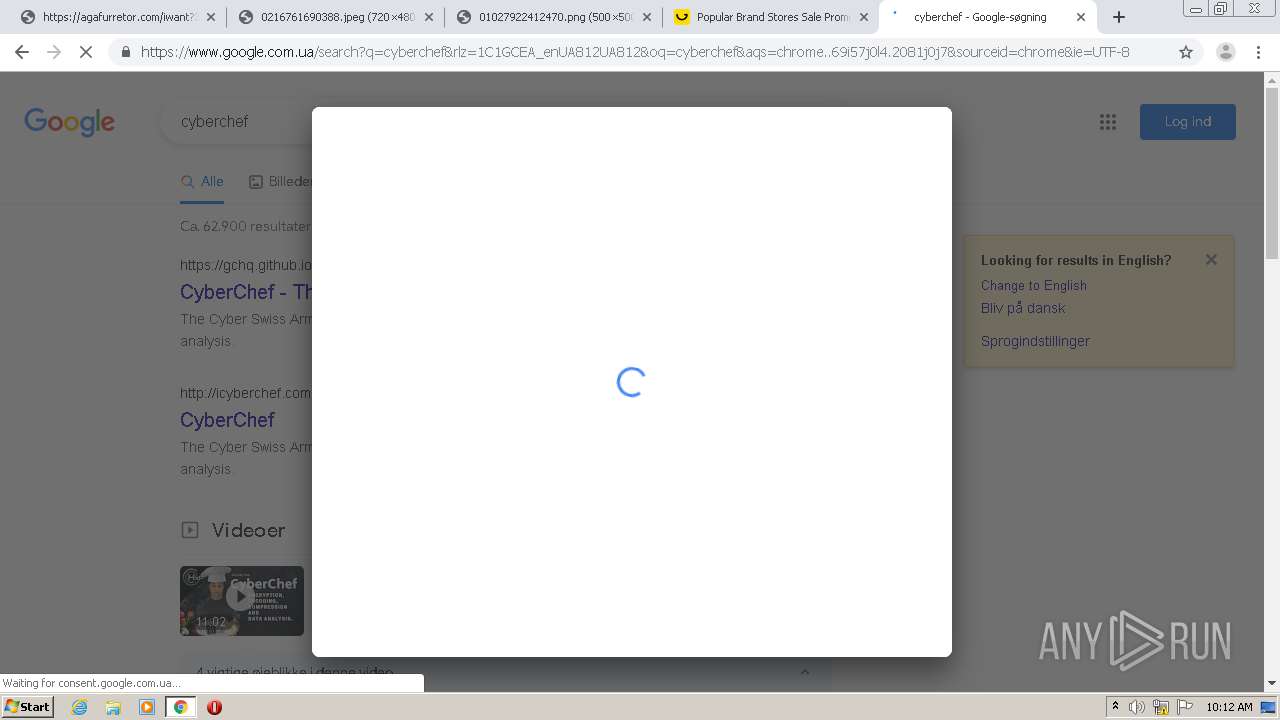1280x720 pixels.
Task: Open Google apps grid
Action: pos(1108,122)
